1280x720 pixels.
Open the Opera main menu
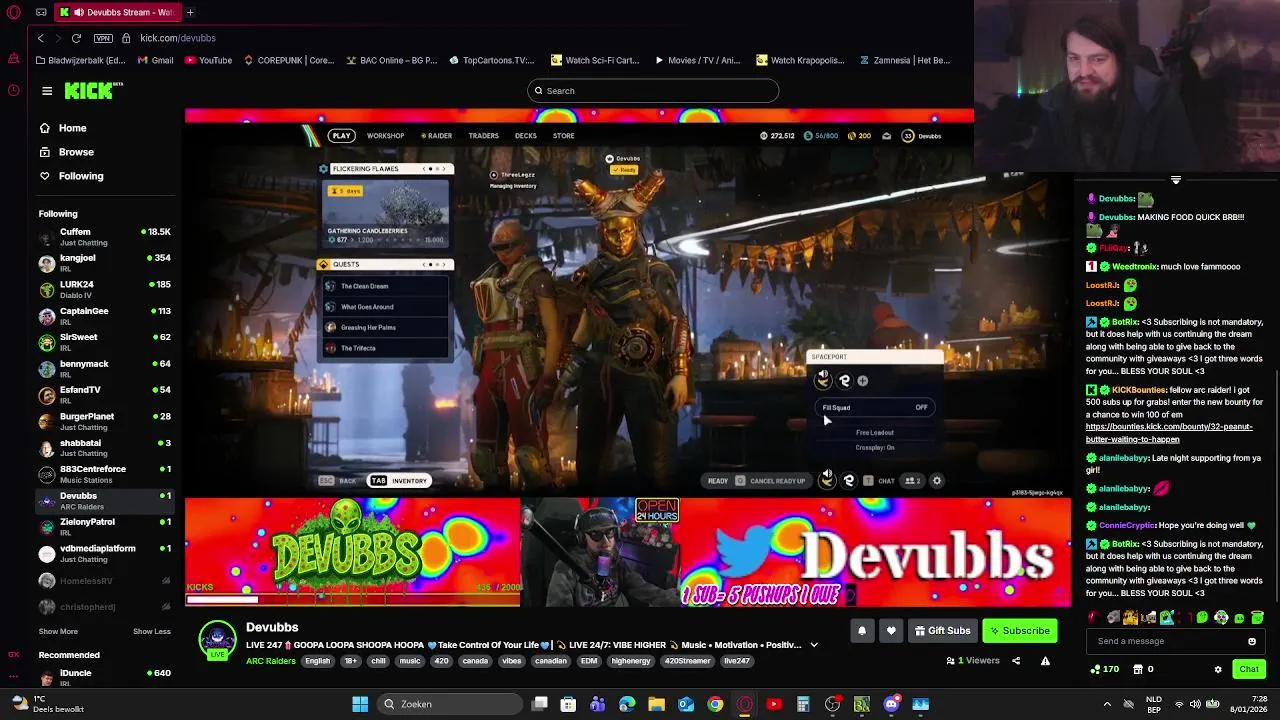[x=14, y=12]
